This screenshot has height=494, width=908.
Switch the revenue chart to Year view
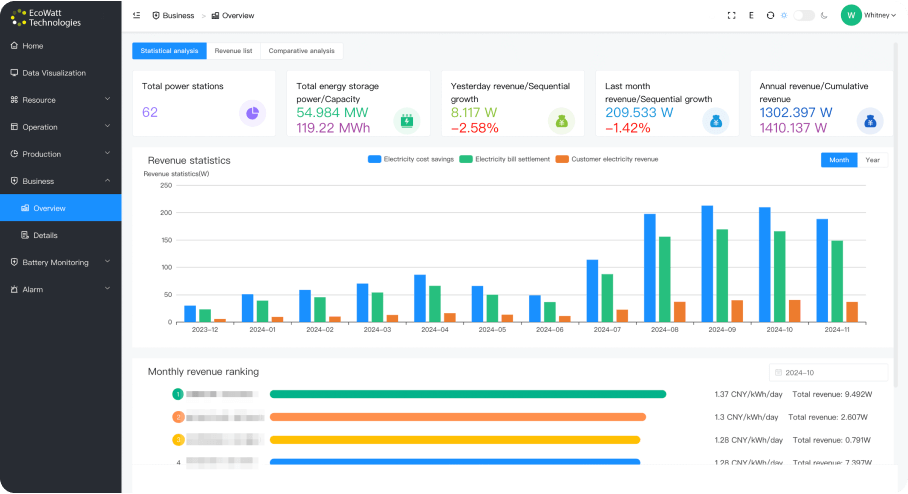[x=872, y=160]
